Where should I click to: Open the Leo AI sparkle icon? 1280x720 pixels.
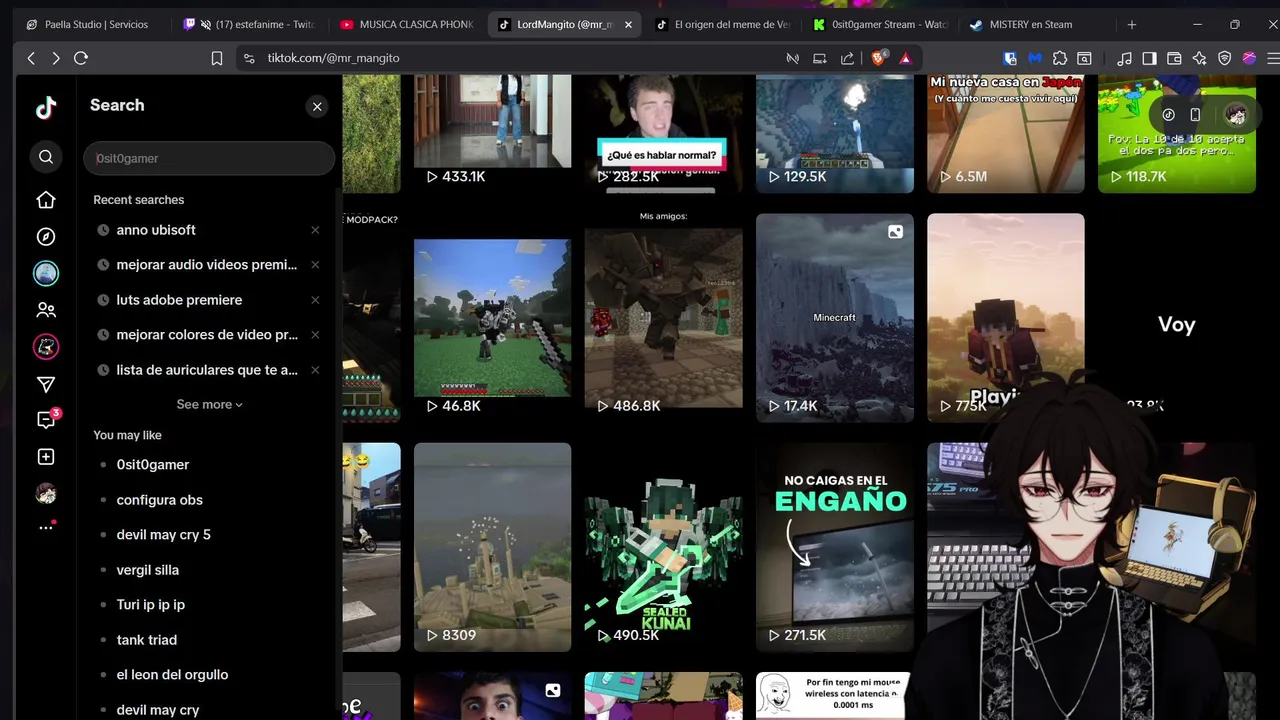[1200, 58]
